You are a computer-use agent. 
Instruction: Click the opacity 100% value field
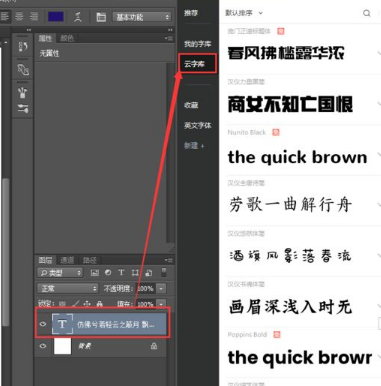tap(145, 288)
